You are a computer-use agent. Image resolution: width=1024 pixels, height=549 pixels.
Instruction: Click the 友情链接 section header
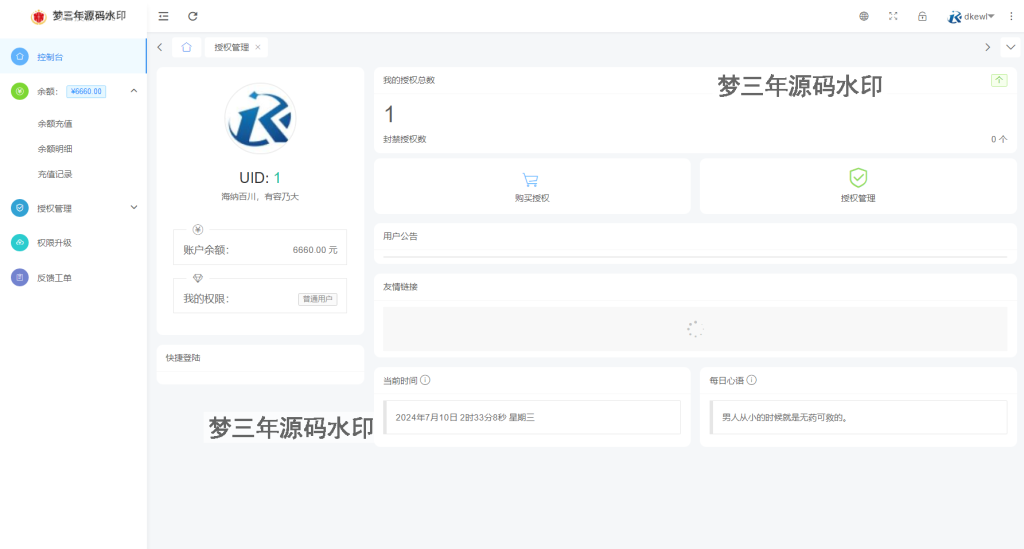(x=400, y=287)
